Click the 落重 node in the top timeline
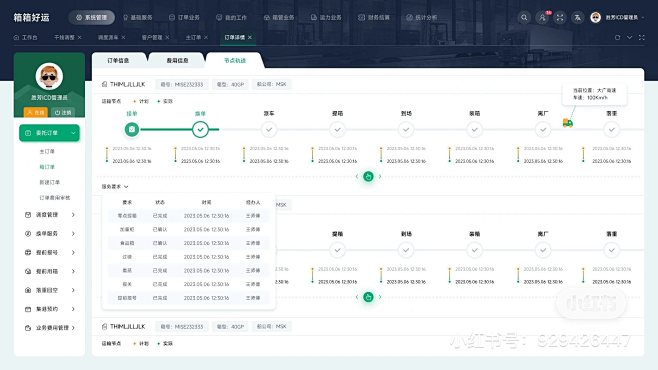This screenshot has width=658, height=370. [x=611, y=129]
